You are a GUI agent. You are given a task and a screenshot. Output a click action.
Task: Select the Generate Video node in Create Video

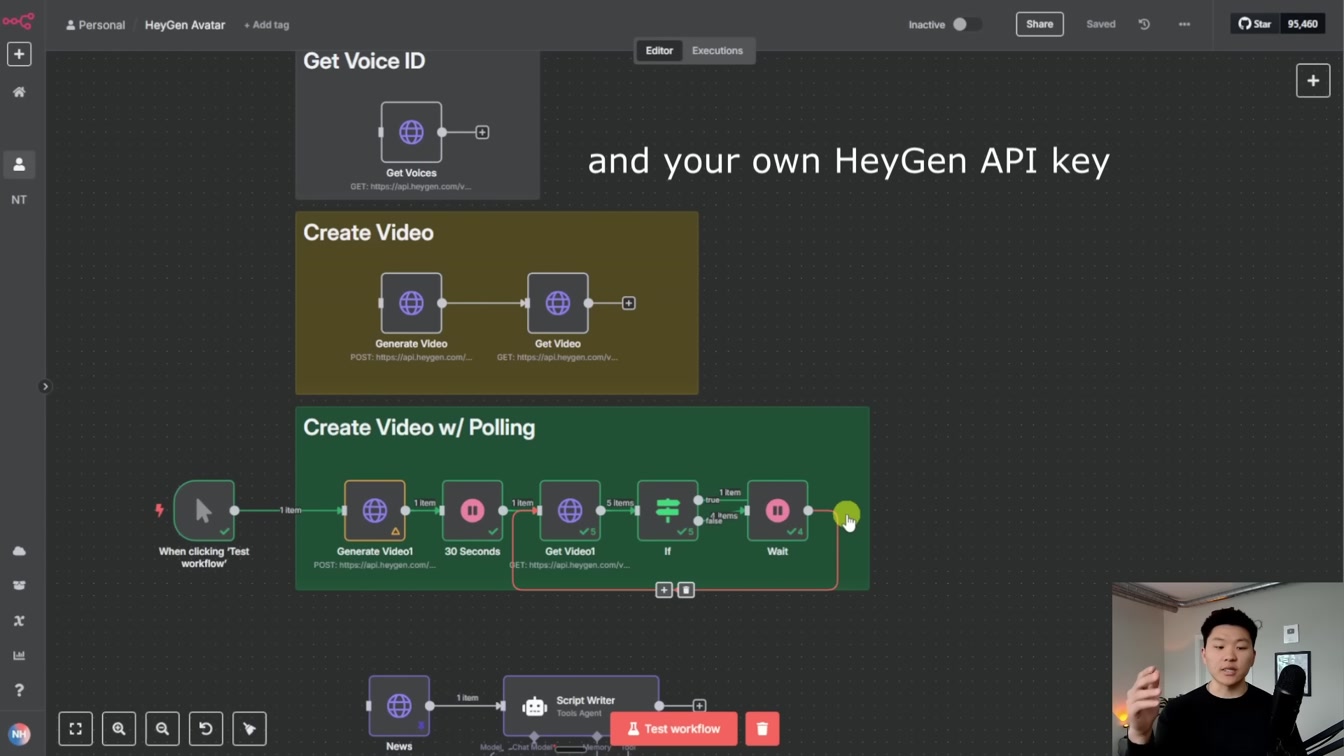click(x=411, y=303)
